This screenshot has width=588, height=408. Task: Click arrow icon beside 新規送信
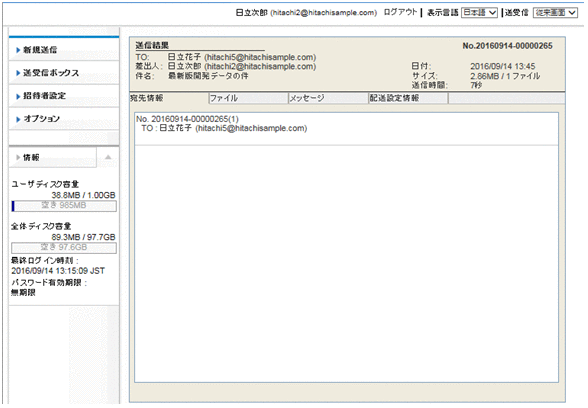[18, 50]
